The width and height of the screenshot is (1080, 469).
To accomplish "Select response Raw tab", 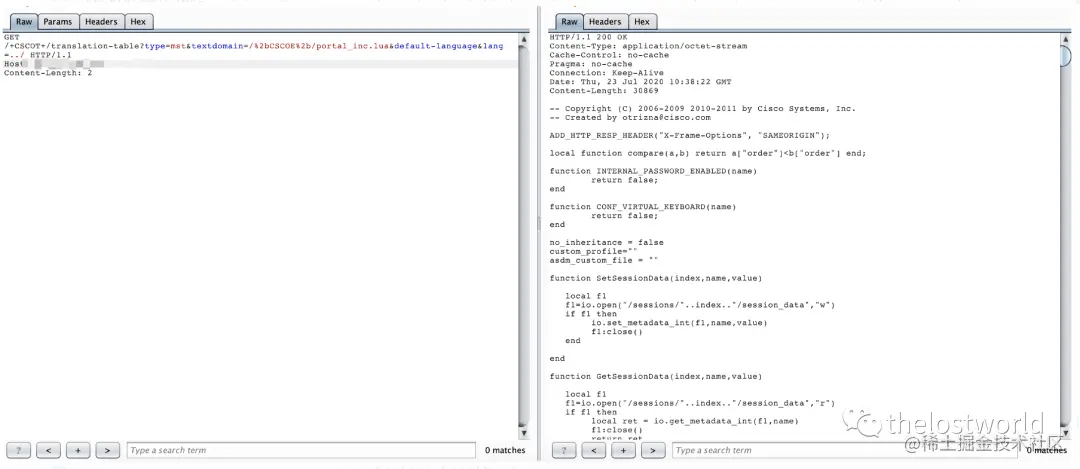I will 570,21.
